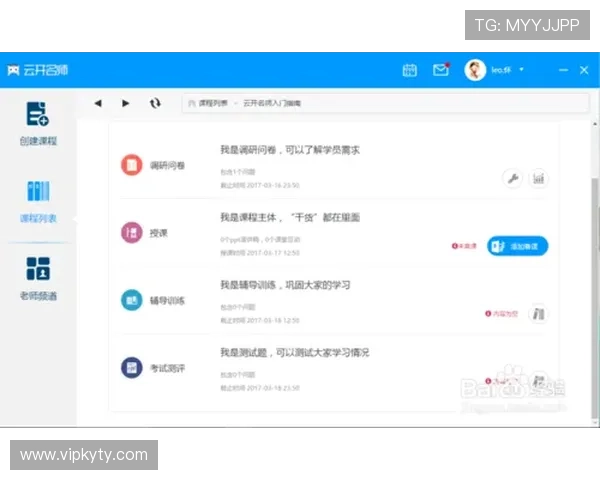Minimize the 云开名师 window
The height and width of the screenshot is (480, 600).
coord(563,70)
